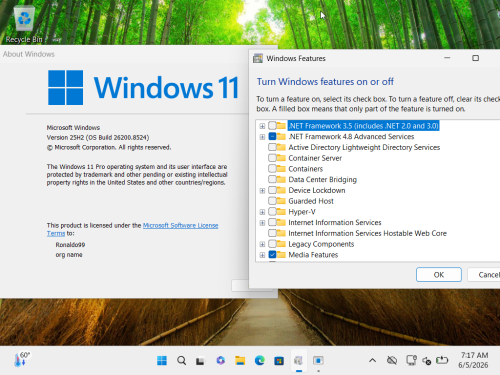Click OK in Windows Features dialog
Viewport: 500px width, 375px height.
(x=439, y=275)
